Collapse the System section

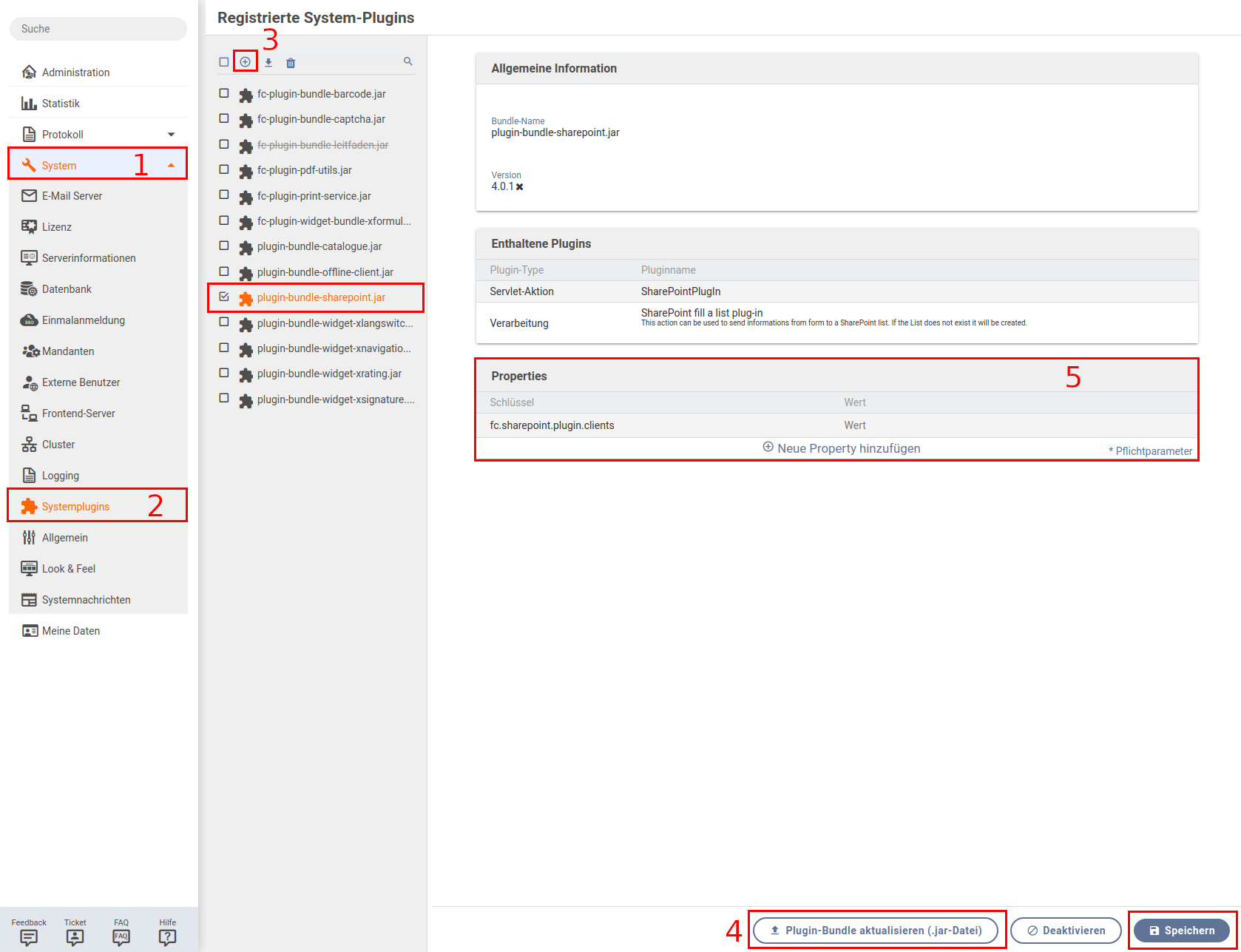(x=172, y=164)
